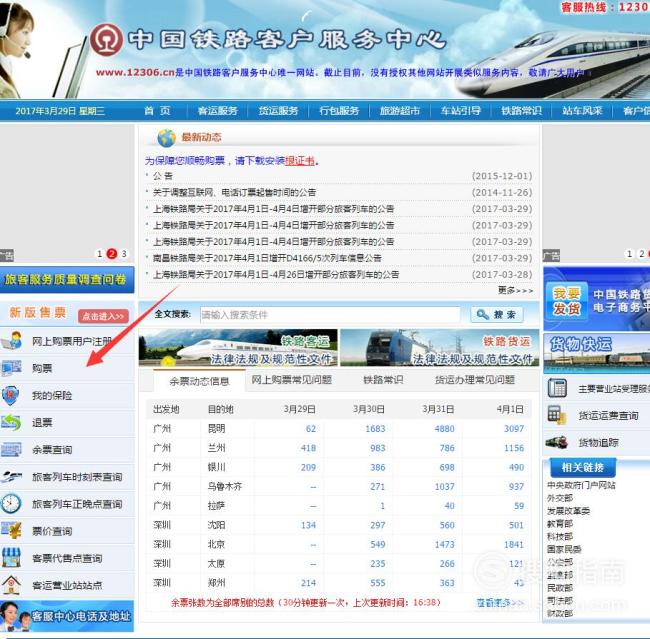This screenshot has width=650, height=639.
Task: Click 501 tickets for 深圳 to 沈阳
Action: tap(516, 525)
